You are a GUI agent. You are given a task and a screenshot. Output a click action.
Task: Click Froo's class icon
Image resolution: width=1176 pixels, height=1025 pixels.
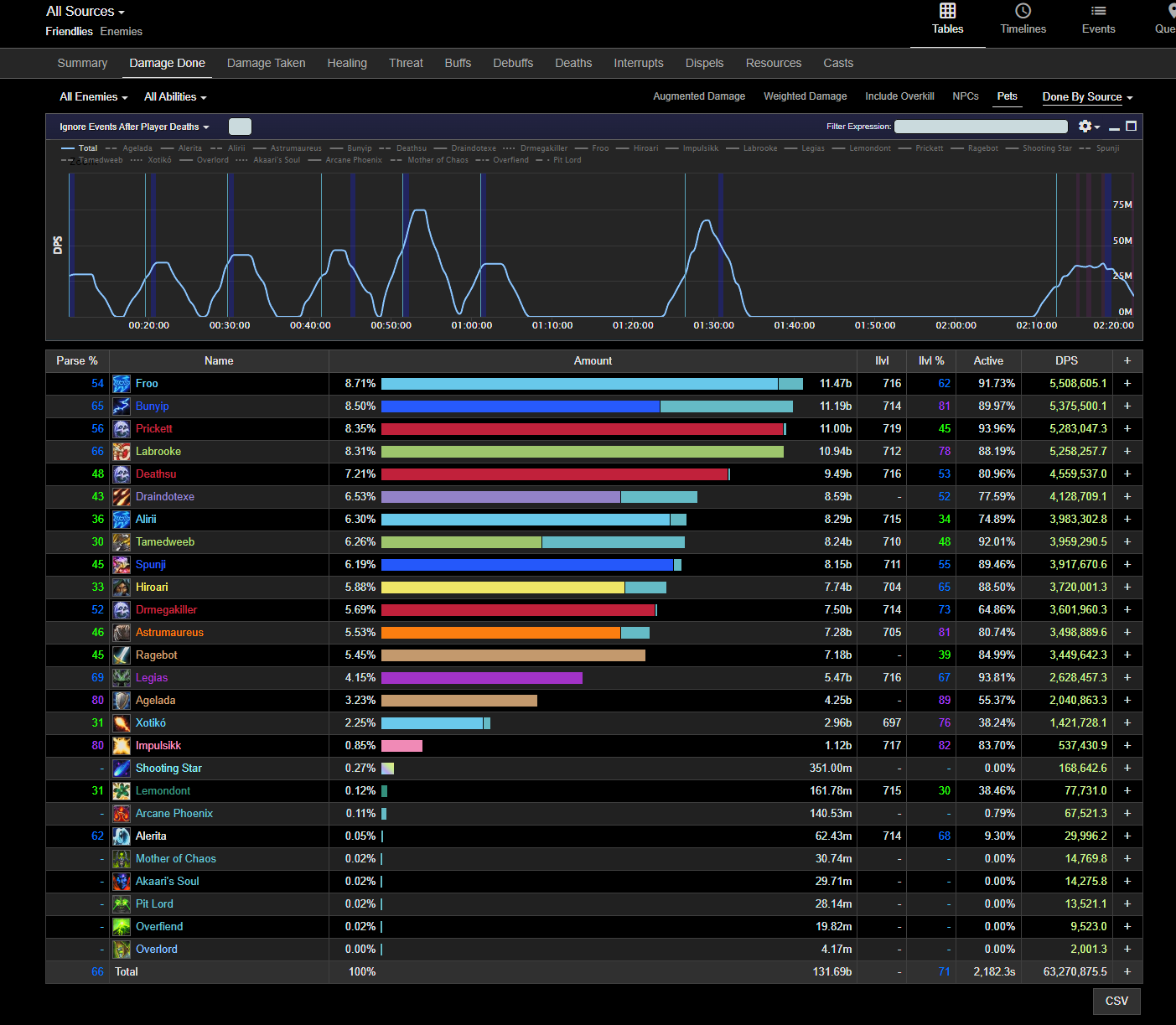[x=122, y=384]
